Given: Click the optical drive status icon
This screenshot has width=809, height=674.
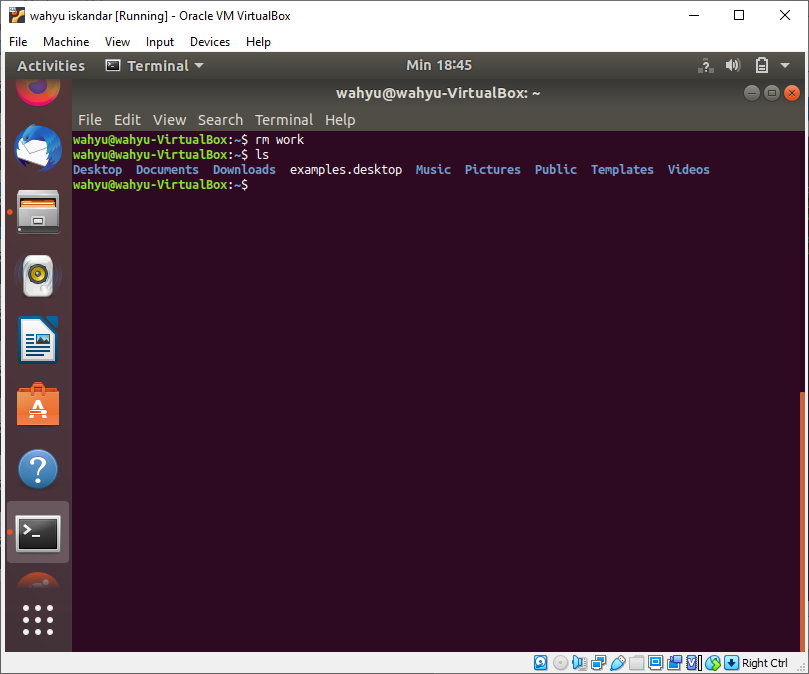Looking at the screenshot, I should coord(560,663).
